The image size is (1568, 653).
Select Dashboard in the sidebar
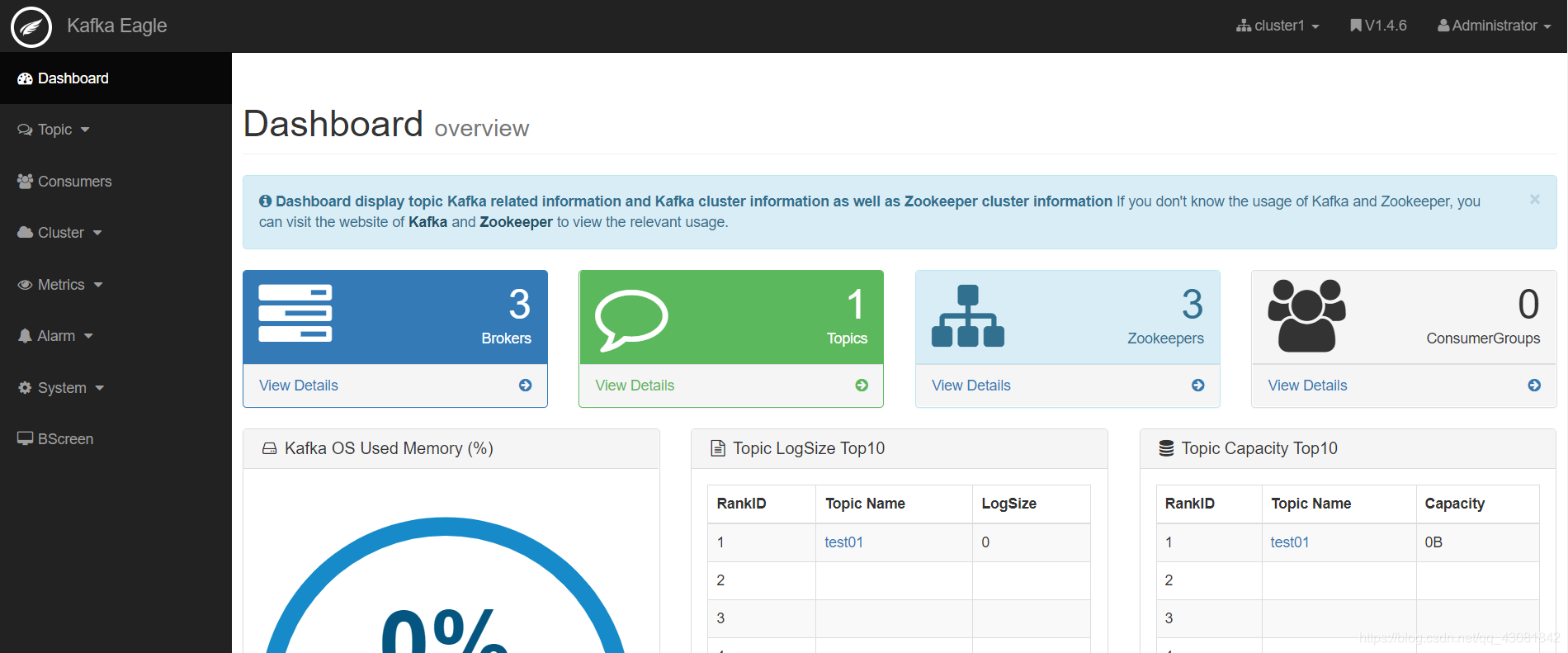[116, 78]
